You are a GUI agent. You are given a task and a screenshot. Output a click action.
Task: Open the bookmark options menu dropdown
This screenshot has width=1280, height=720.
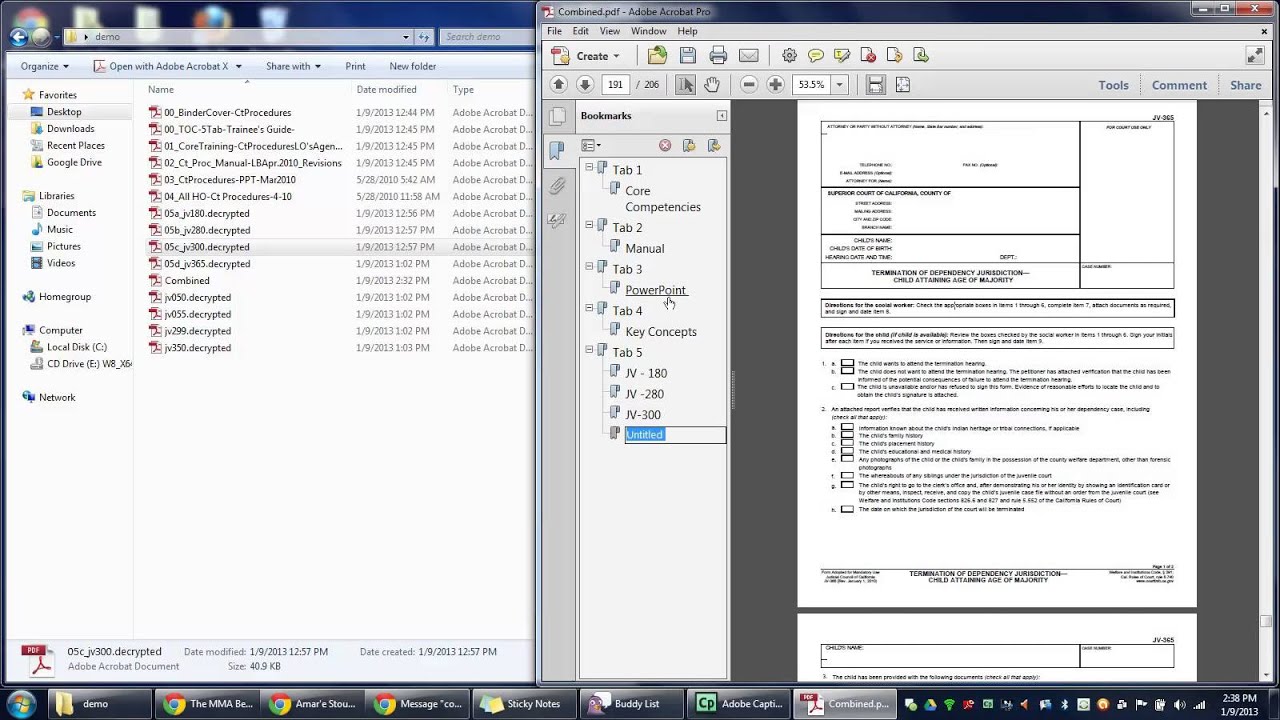[x=591, y=146]
